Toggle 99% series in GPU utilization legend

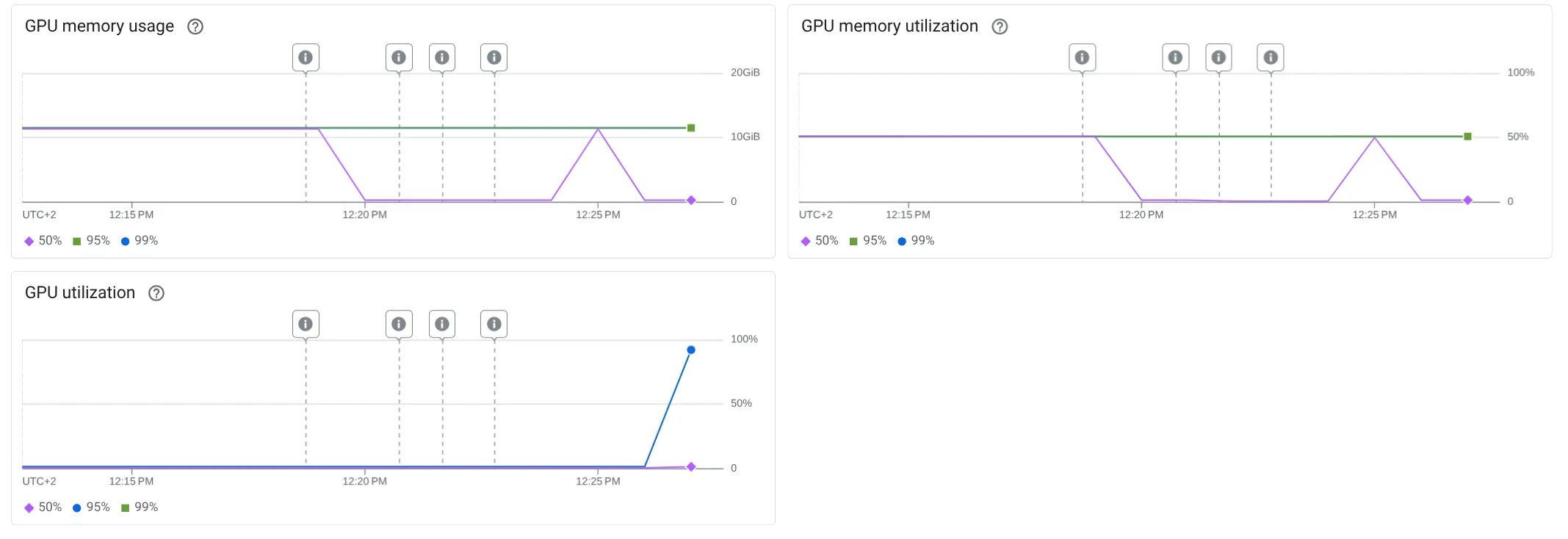pos(140,507)
